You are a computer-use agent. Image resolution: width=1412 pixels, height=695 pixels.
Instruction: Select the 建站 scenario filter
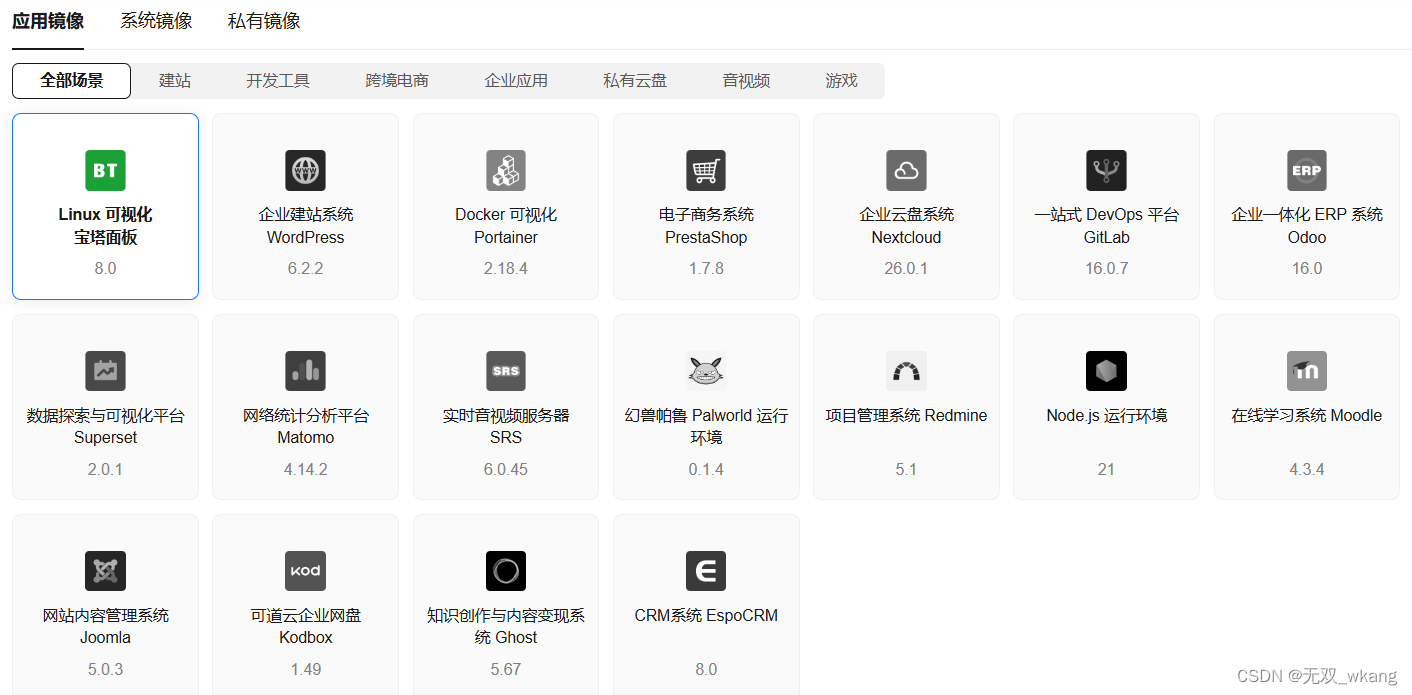point(175,81)
